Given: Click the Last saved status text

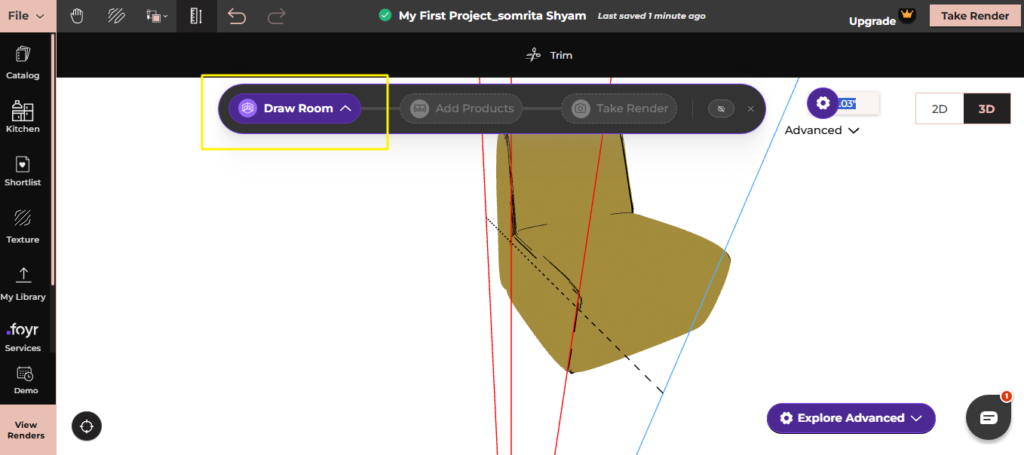Looking at the screenshot, I should (651, 16).
